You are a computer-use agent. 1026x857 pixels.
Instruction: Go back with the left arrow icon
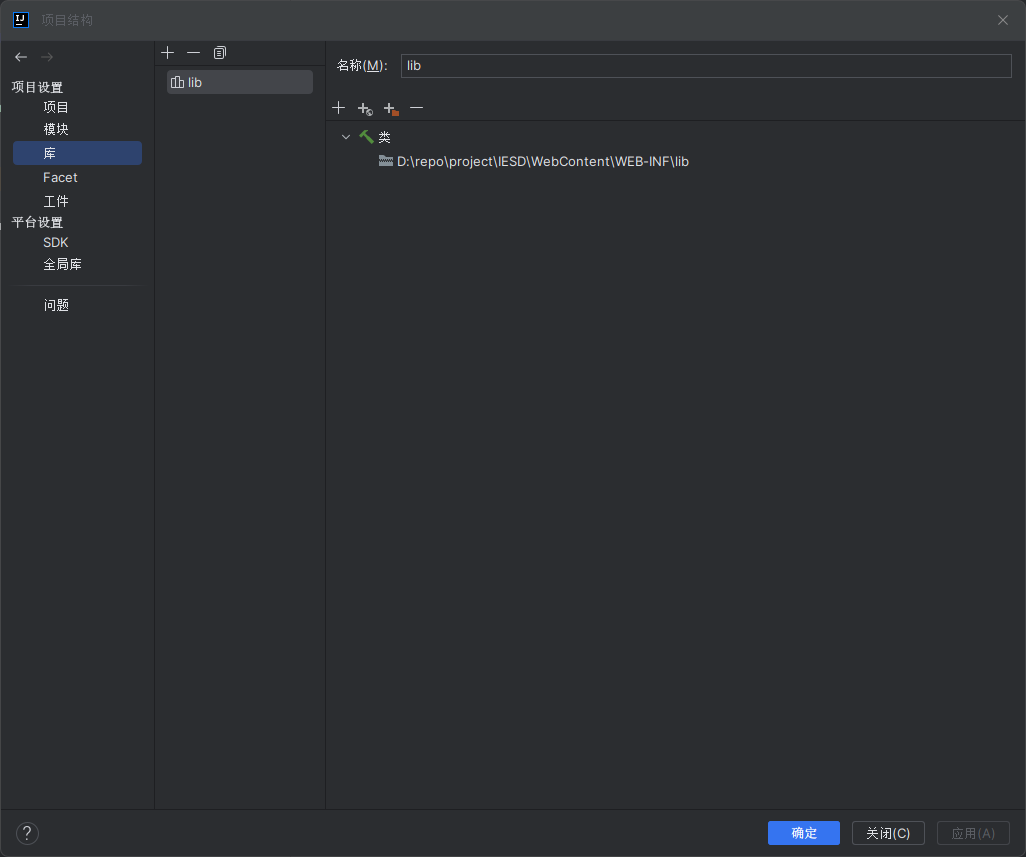pyautogui.click(x=21, y=57)
